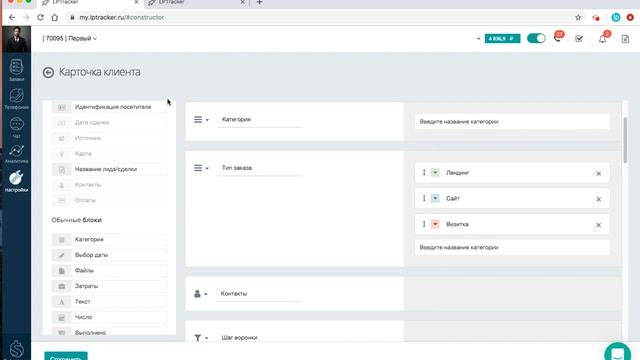Screen dimensions: 640x360
Task: Click the top Введите название категории input
Action: coord(512,122)
